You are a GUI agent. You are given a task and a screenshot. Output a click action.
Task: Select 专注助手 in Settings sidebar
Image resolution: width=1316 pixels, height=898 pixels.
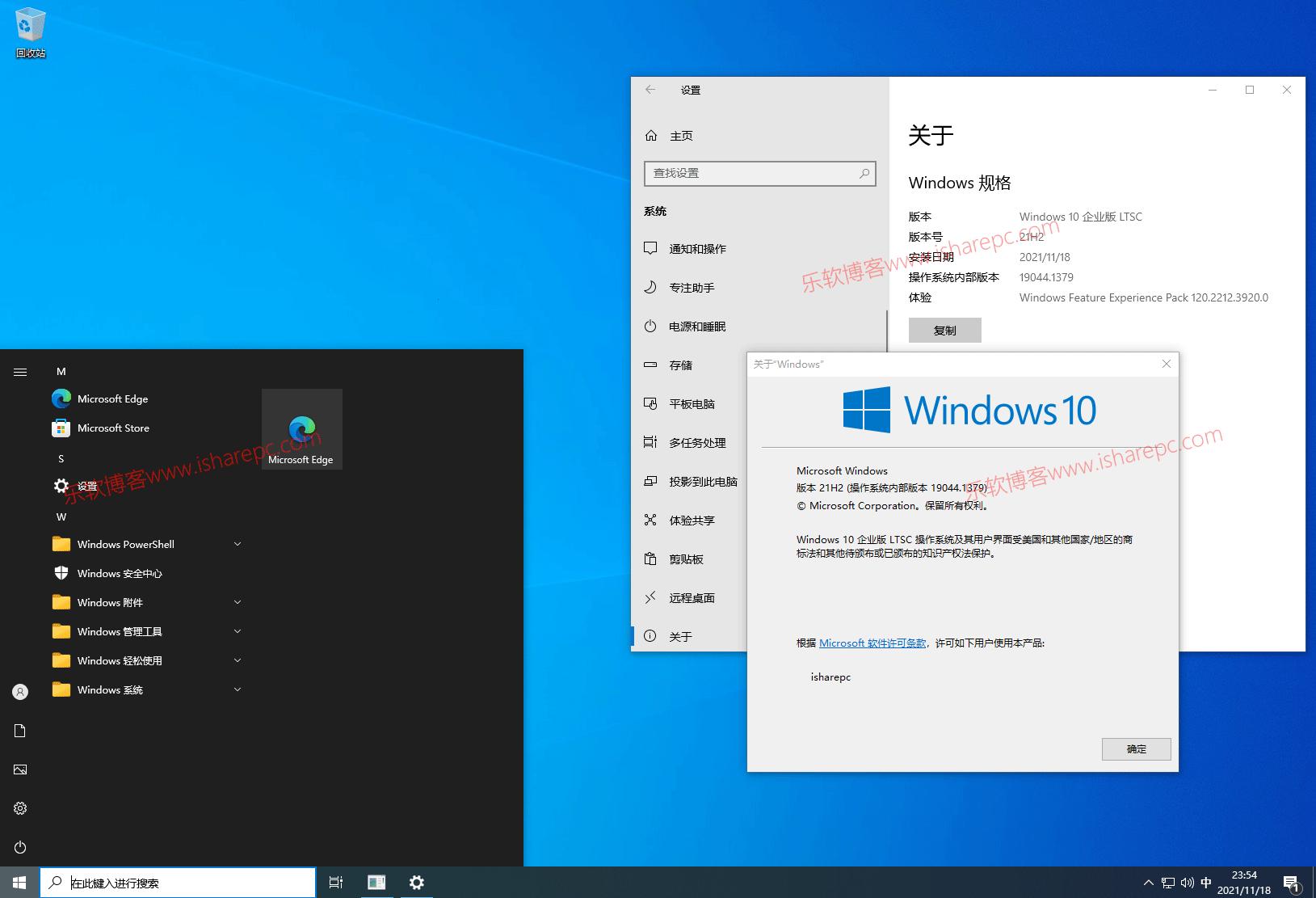[x=759, y=288]
